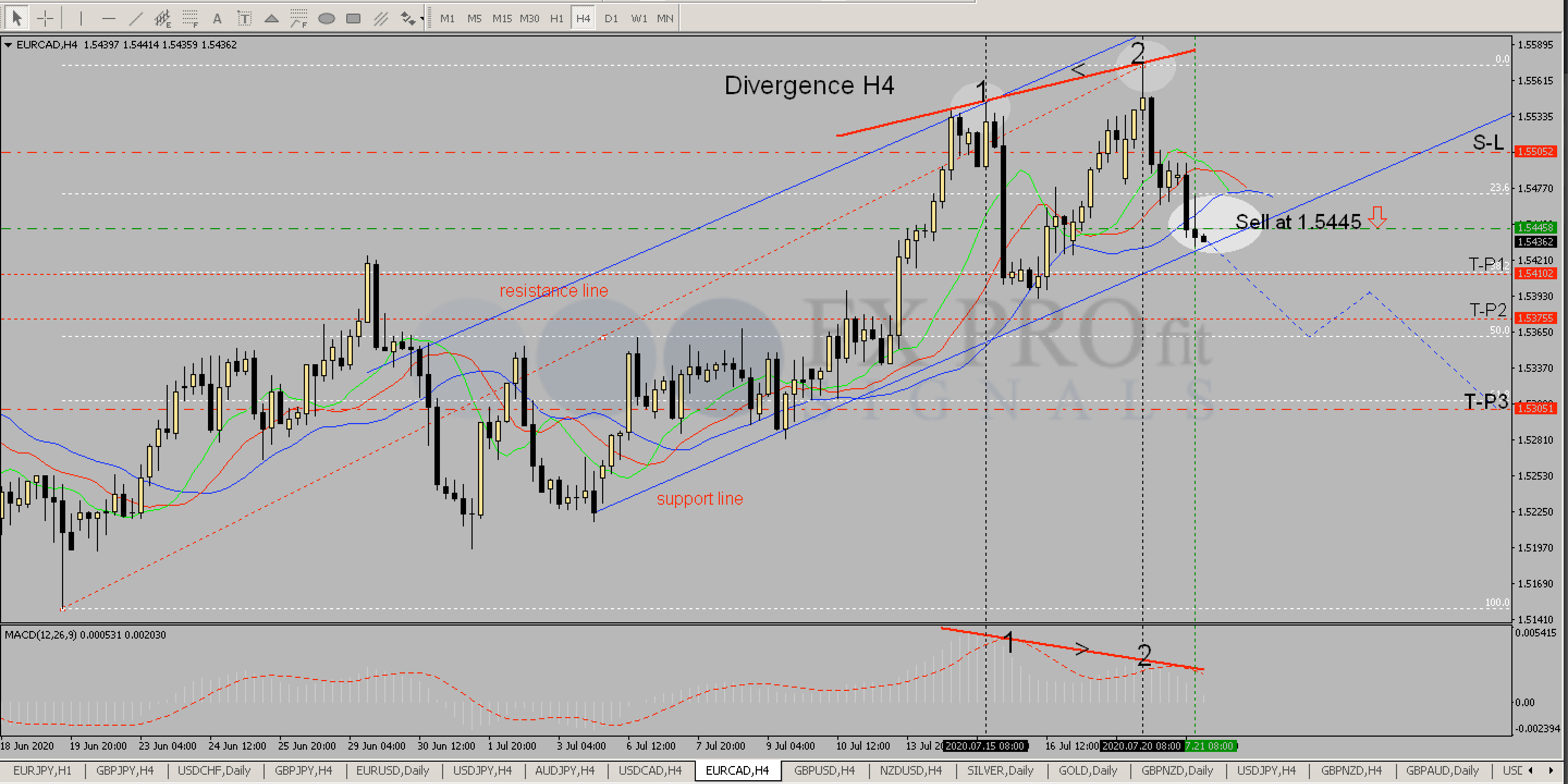Viewport: 1568px width, 784px height.
Task: Switch timeframe to M15
Action: coord(501,19)
